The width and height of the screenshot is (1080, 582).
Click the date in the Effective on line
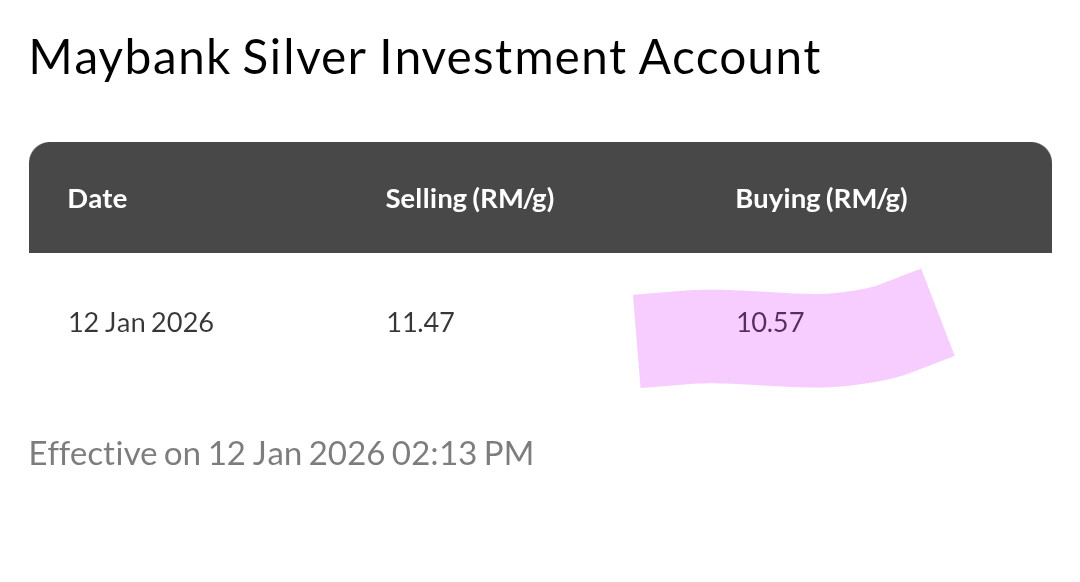[x=296, y=453]
